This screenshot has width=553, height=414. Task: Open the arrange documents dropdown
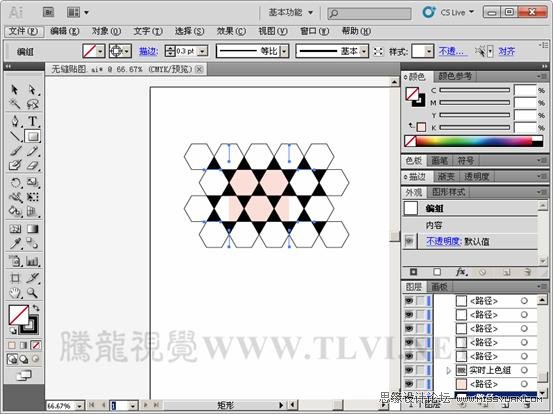[x=78, y=13]
